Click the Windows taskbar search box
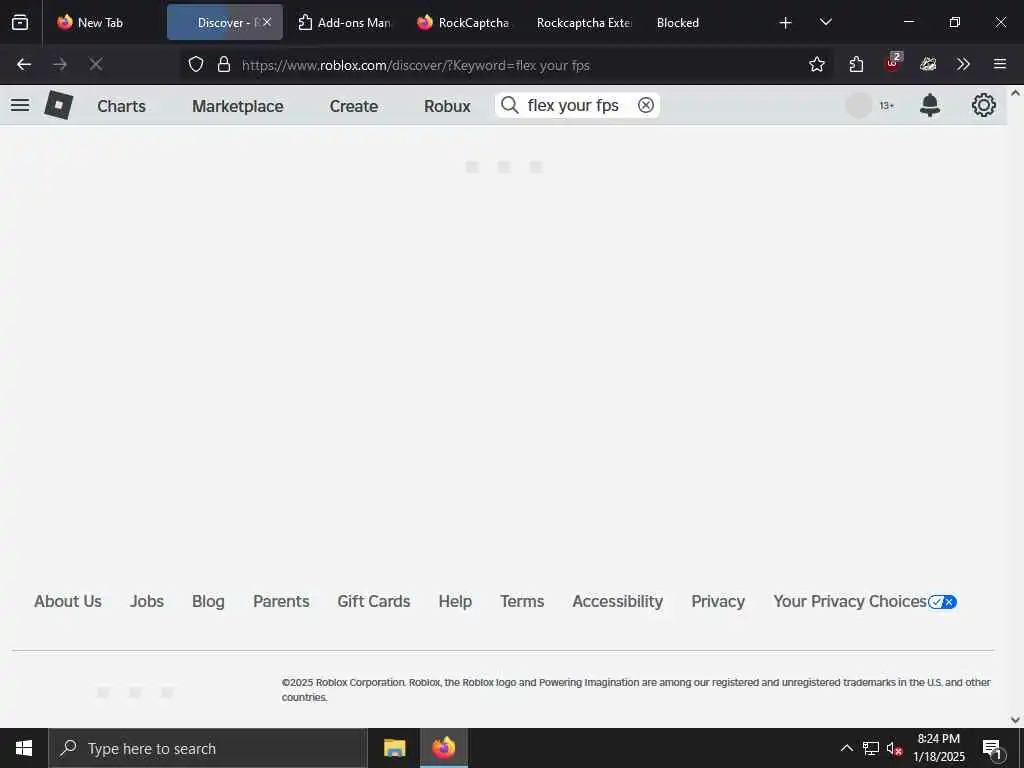Screen dimensions: 1024x768 click(x=208, y=748)
